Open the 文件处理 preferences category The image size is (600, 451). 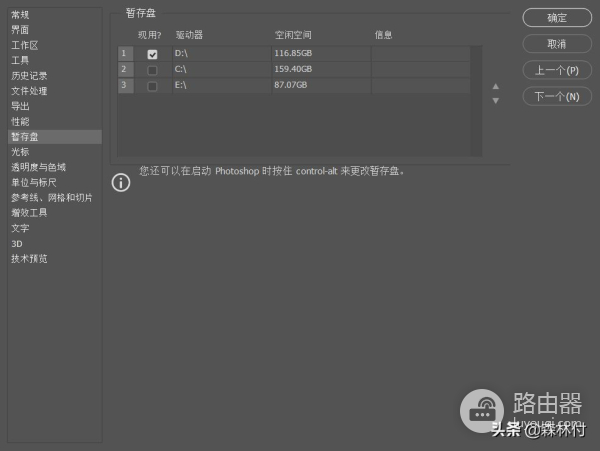pos(55,91)
